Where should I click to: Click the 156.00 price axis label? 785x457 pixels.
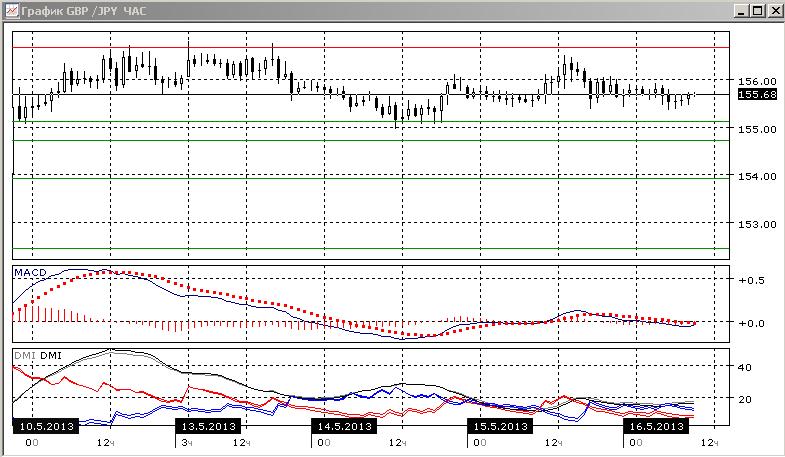pyautogui.click(x=757, y=81)
